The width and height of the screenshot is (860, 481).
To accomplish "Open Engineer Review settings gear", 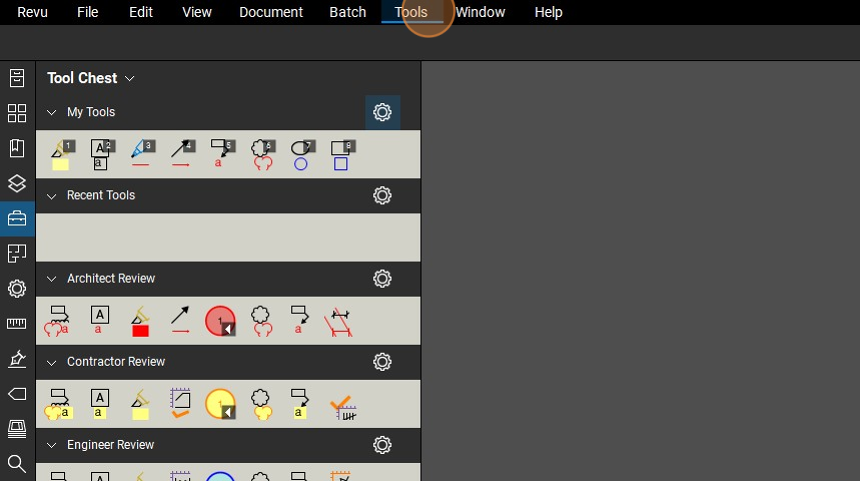I will 382,445.
